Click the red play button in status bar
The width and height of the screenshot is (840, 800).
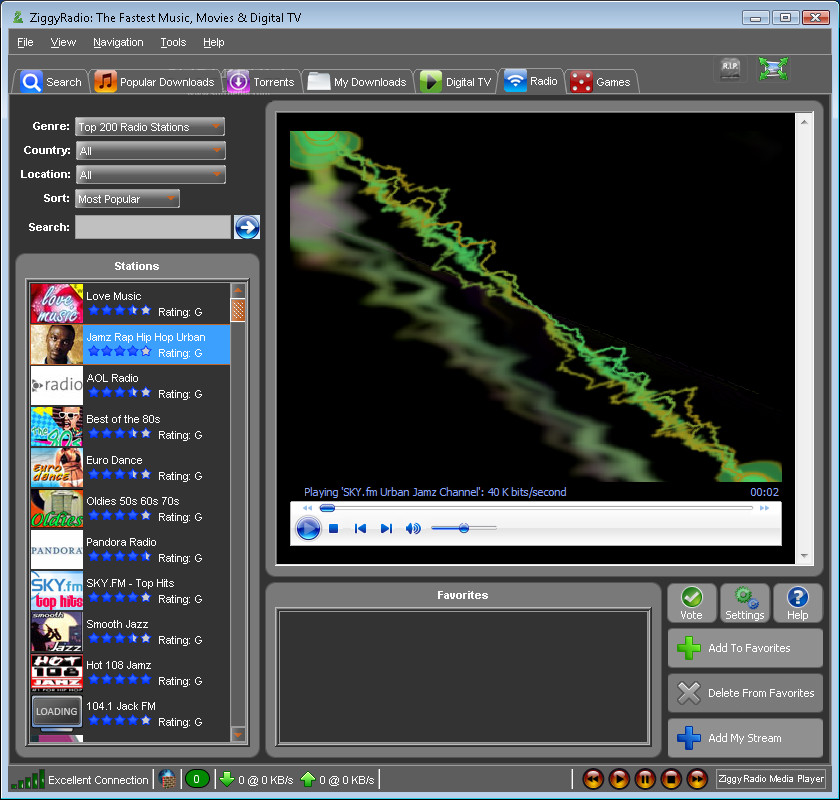(619, 779)
